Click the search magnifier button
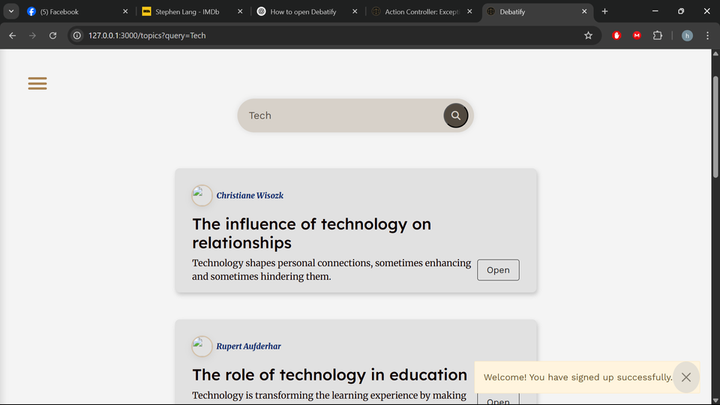 (x=455, y=115)
